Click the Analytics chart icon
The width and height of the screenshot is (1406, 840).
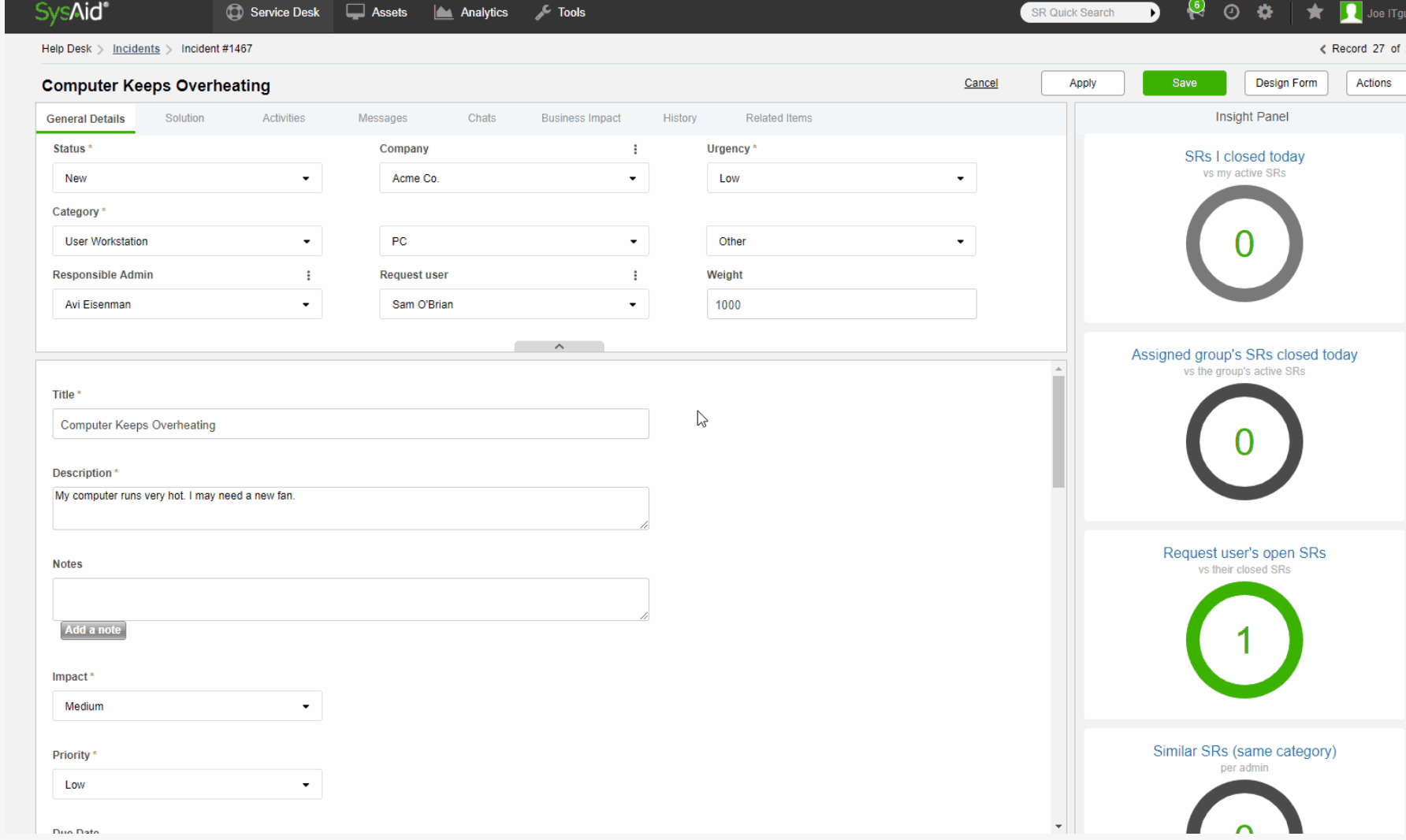pyautogui.click(x=444, y=13)
